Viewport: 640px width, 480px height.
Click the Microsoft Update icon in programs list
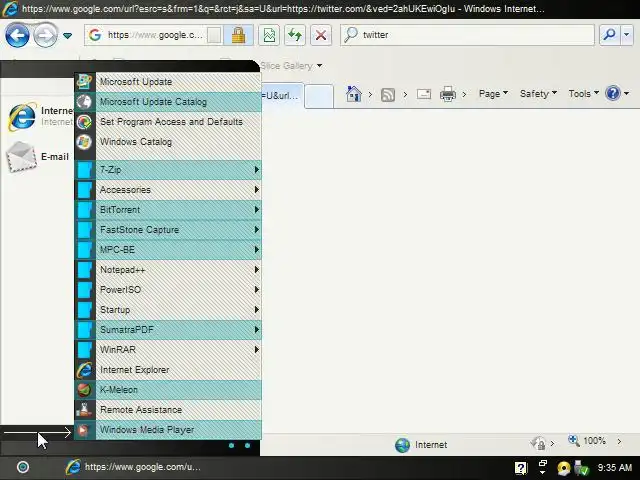84,82
